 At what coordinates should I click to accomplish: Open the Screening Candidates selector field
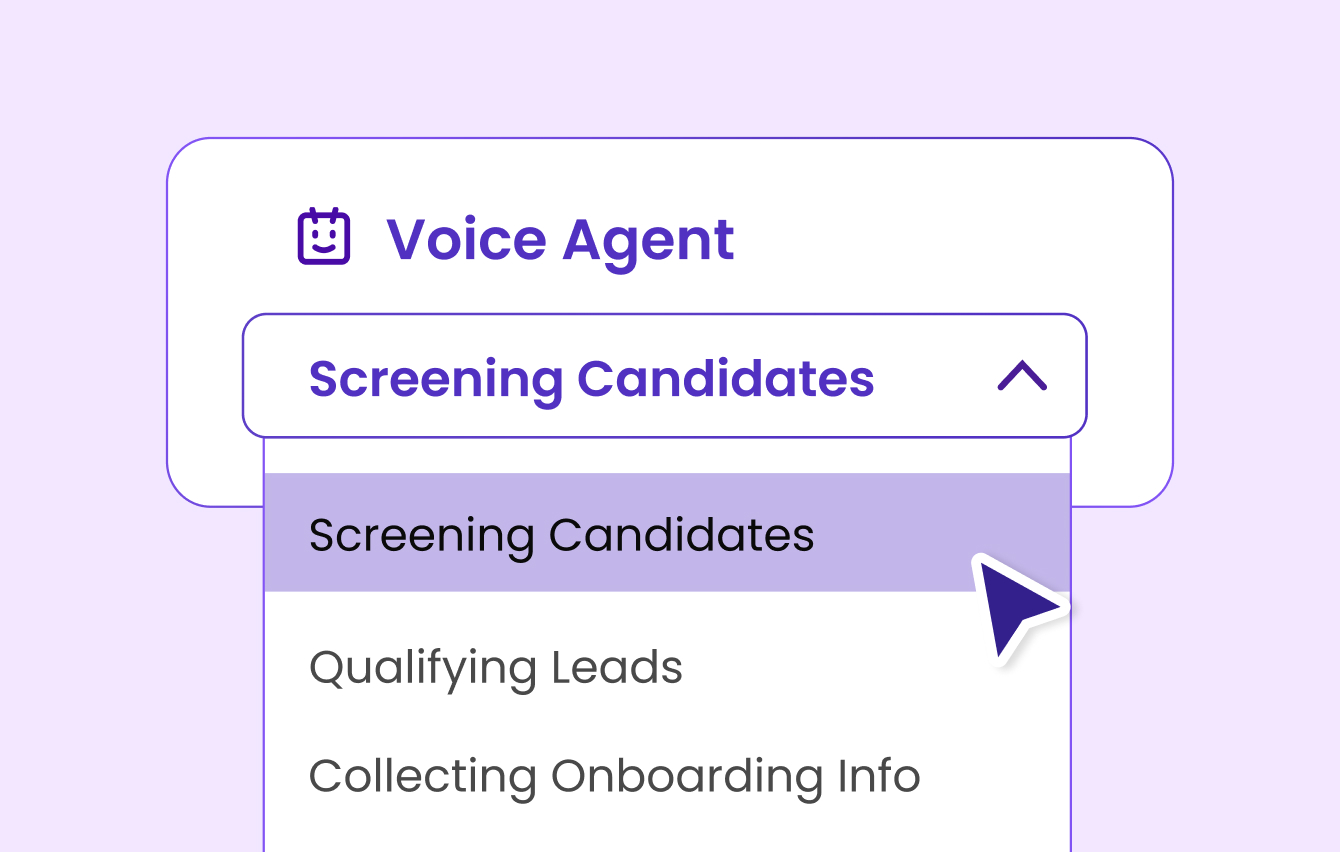click(664, 375)
